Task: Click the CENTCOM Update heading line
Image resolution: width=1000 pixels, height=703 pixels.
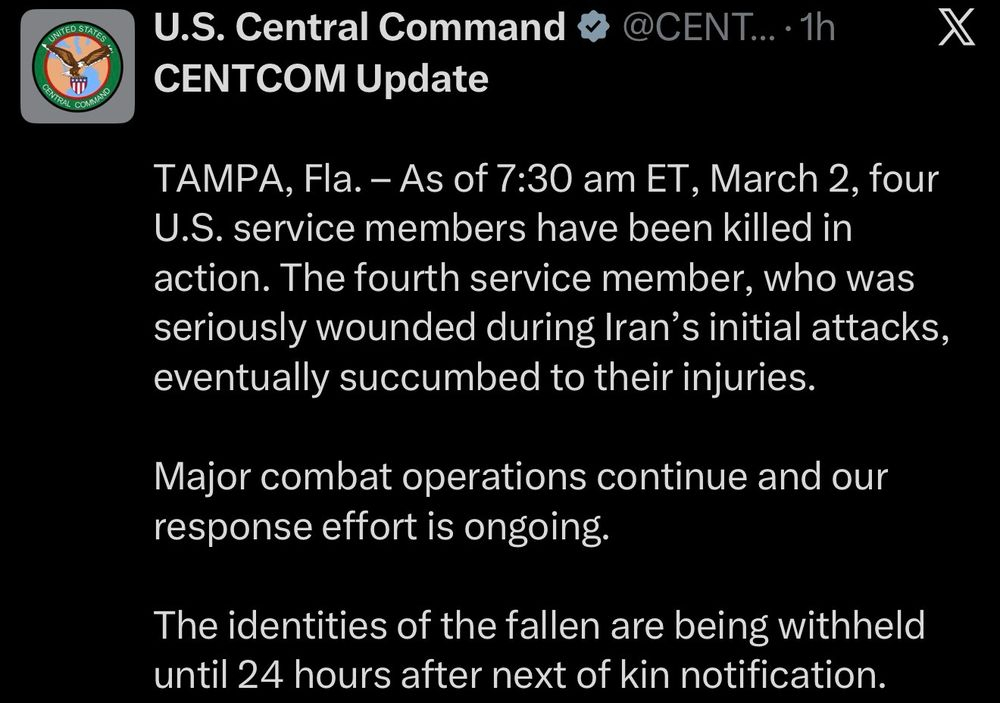Action: (x=321, y=77)
